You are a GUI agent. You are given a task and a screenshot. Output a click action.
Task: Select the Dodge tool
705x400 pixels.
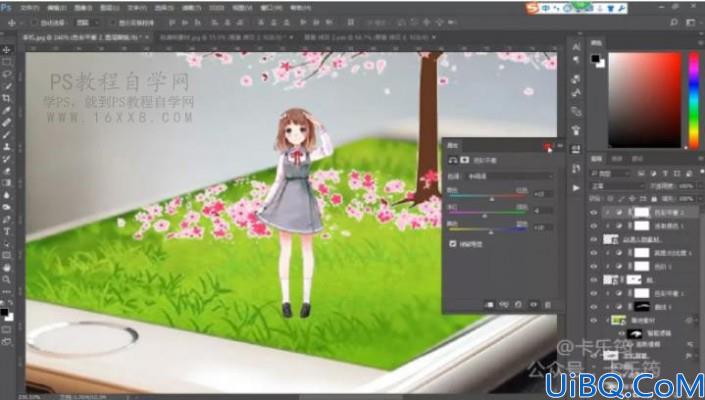7,208
